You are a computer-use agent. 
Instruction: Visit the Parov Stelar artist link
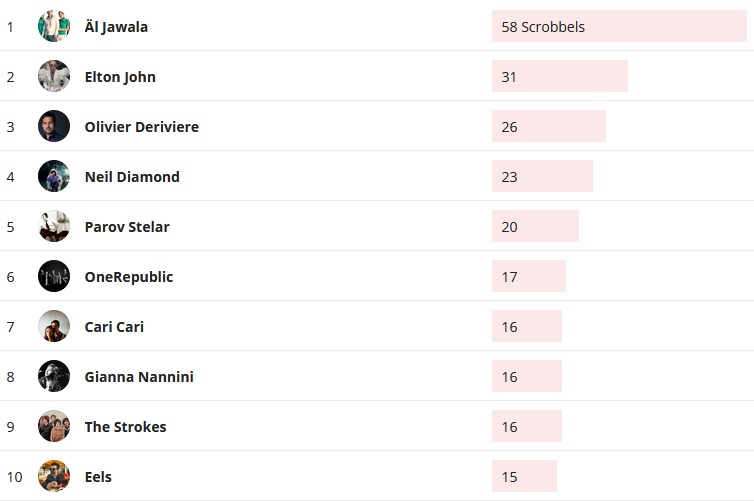click(127, 227)
